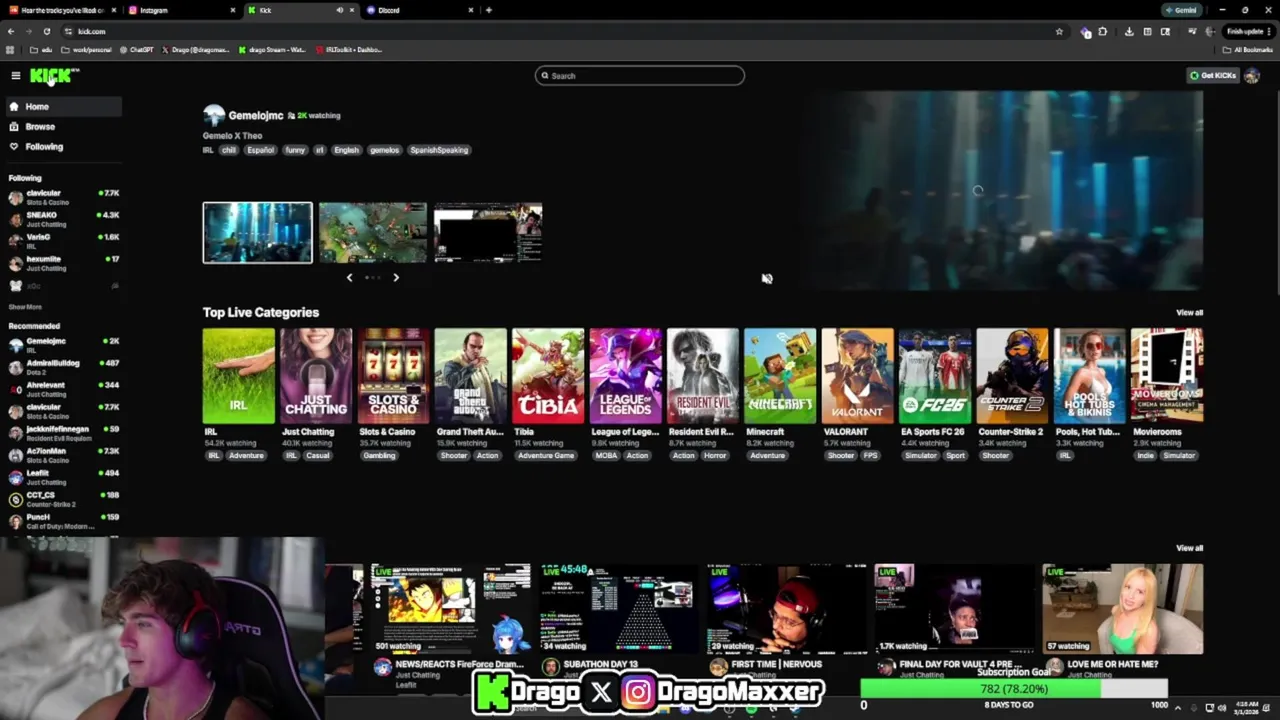Open the Pools, Hot Tubs category

pos(1090,376)
